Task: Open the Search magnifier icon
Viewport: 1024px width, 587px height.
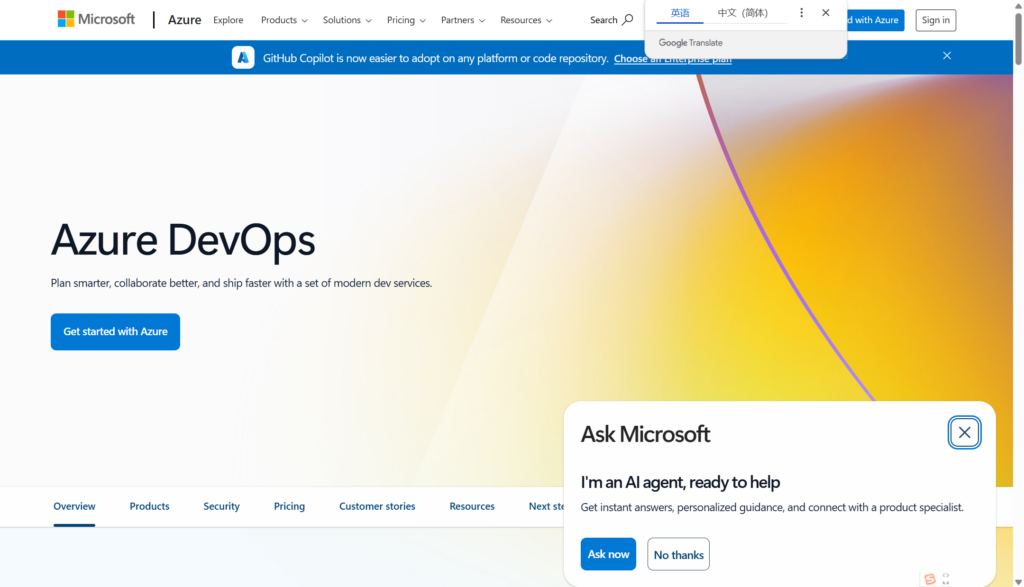Action: [627, 20]
